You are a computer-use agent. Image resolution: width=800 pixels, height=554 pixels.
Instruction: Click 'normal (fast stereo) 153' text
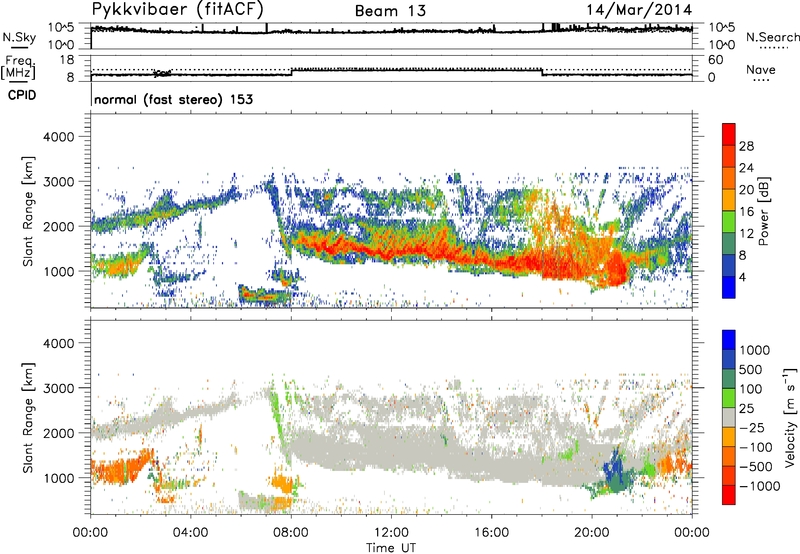(x=173, y=99)
